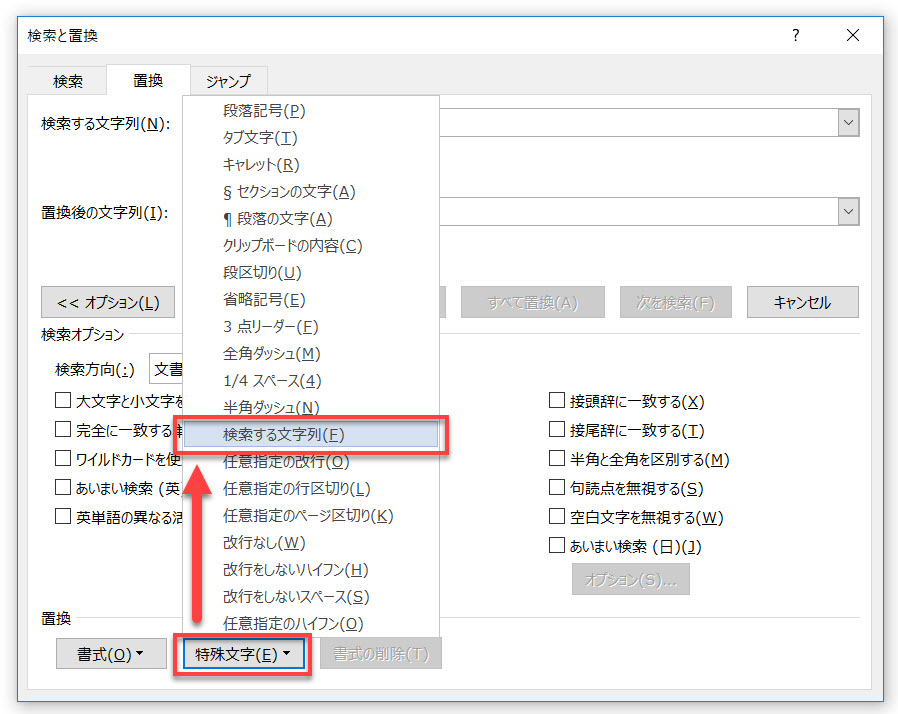Check the 接頭辞に一致する option
The height and width of the screenshot is (714, 898).
tap(557, 400)
